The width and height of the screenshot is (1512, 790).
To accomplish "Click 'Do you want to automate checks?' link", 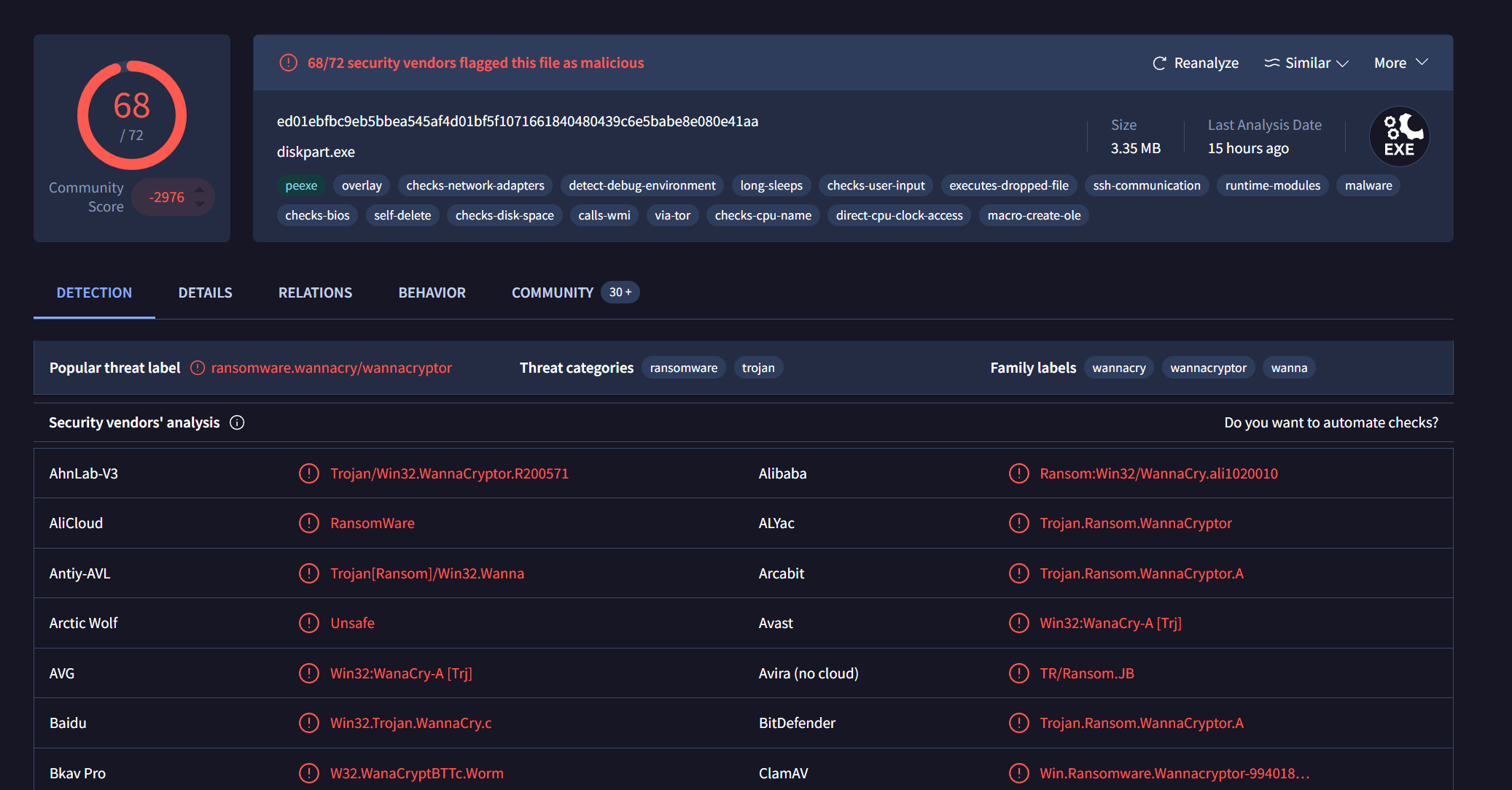I will (1330, 422).
